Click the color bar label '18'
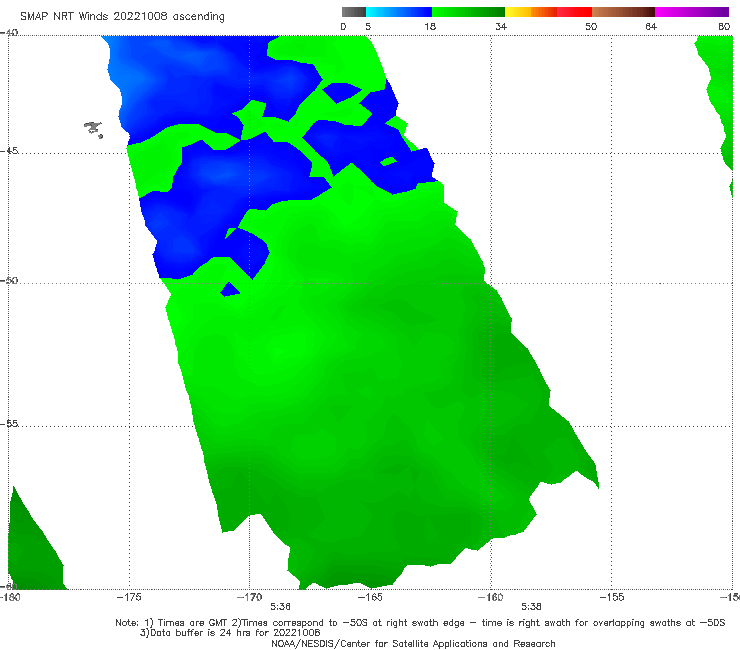Screen dimensions: 740x650 point(430,26)
